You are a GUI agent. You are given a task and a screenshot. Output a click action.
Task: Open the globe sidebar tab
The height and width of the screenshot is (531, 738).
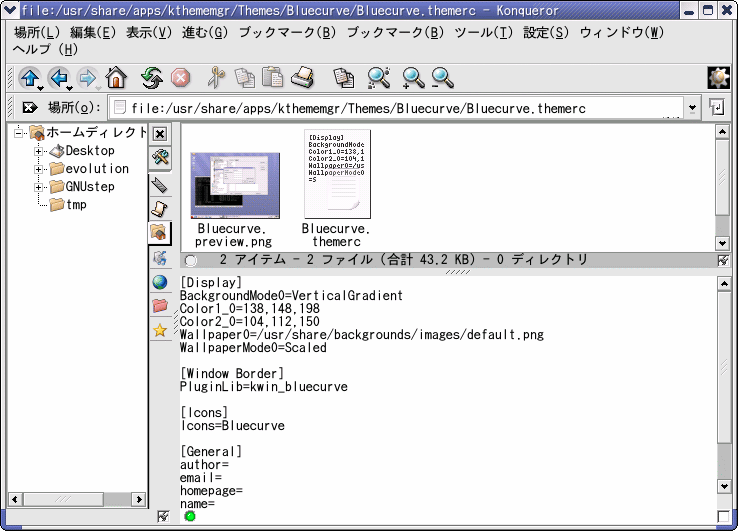click(x=160, y=282)
